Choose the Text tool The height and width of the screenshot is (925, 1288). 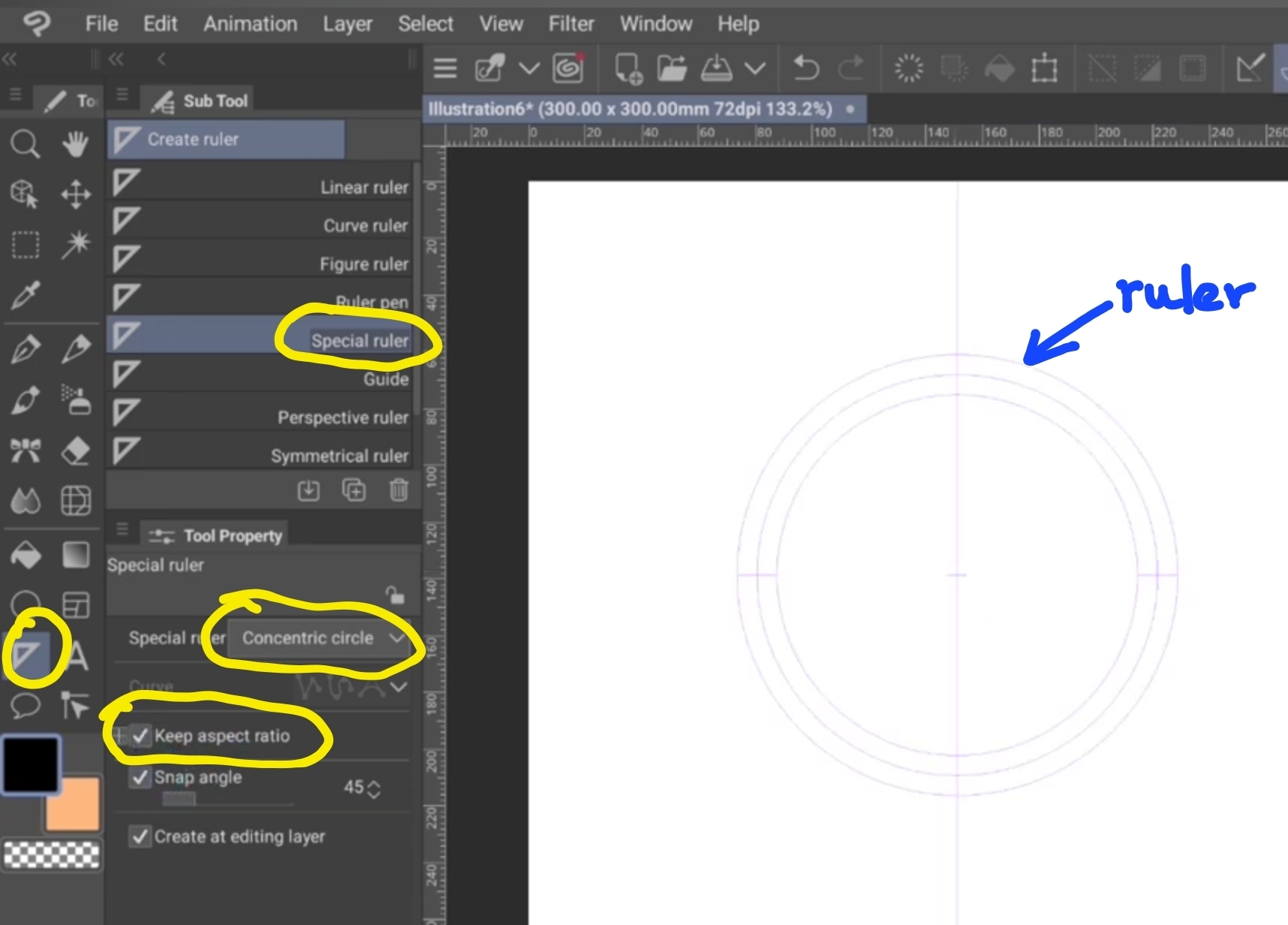pos(77,656)
